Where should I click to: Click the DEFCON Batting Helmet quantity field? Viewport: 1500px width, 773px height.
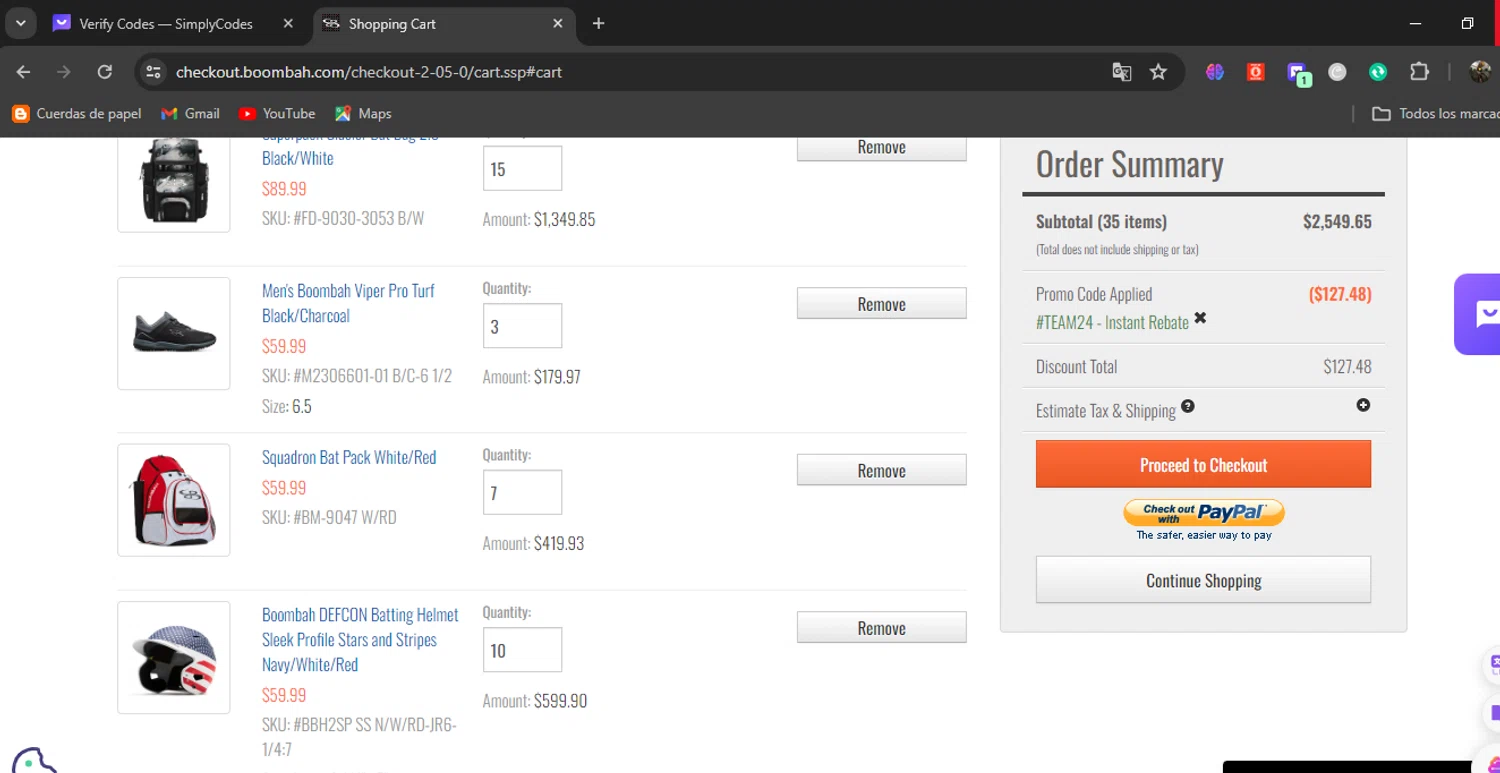click(522, 651)
